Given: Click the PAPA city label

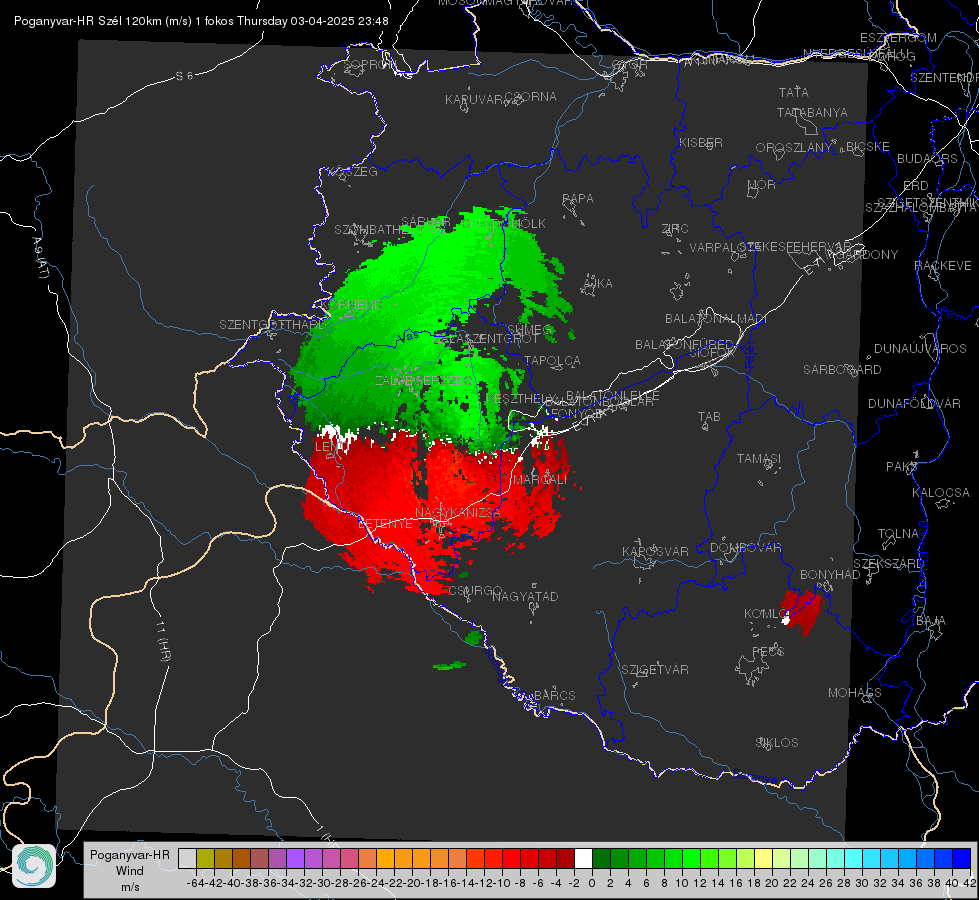Looking at the screenshot, I should pyautogui.click(x=578, y=198).
